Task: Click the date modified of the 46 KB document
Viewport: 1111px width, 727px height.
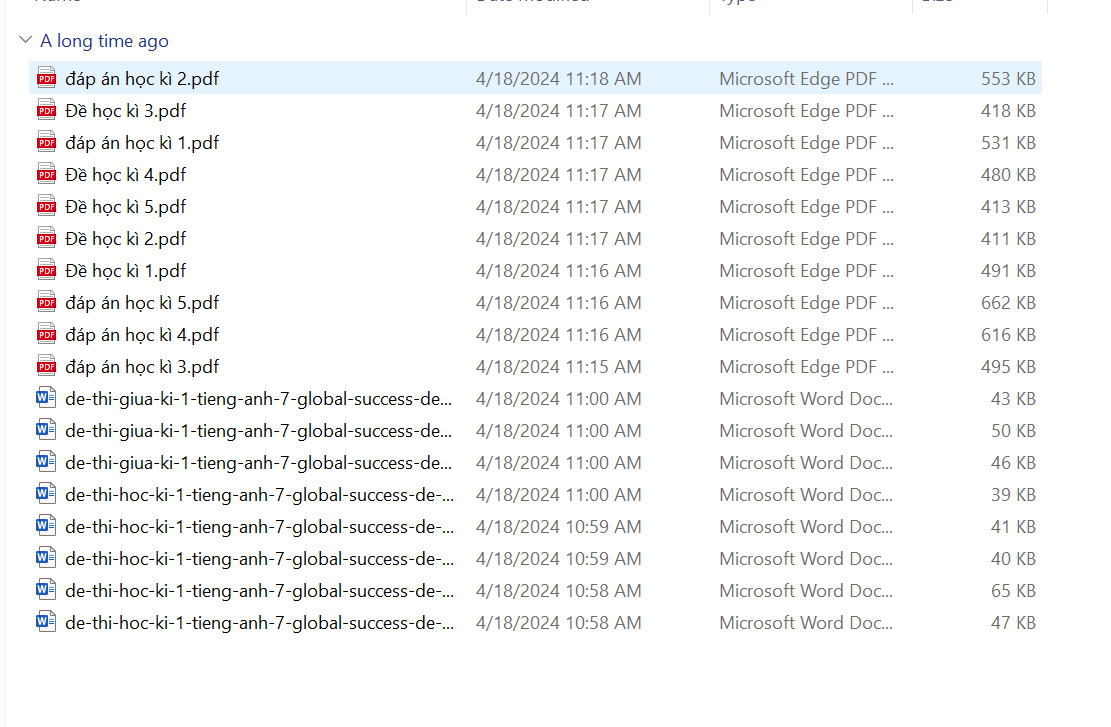Action: pyautogui.click(x=558, y=462)
